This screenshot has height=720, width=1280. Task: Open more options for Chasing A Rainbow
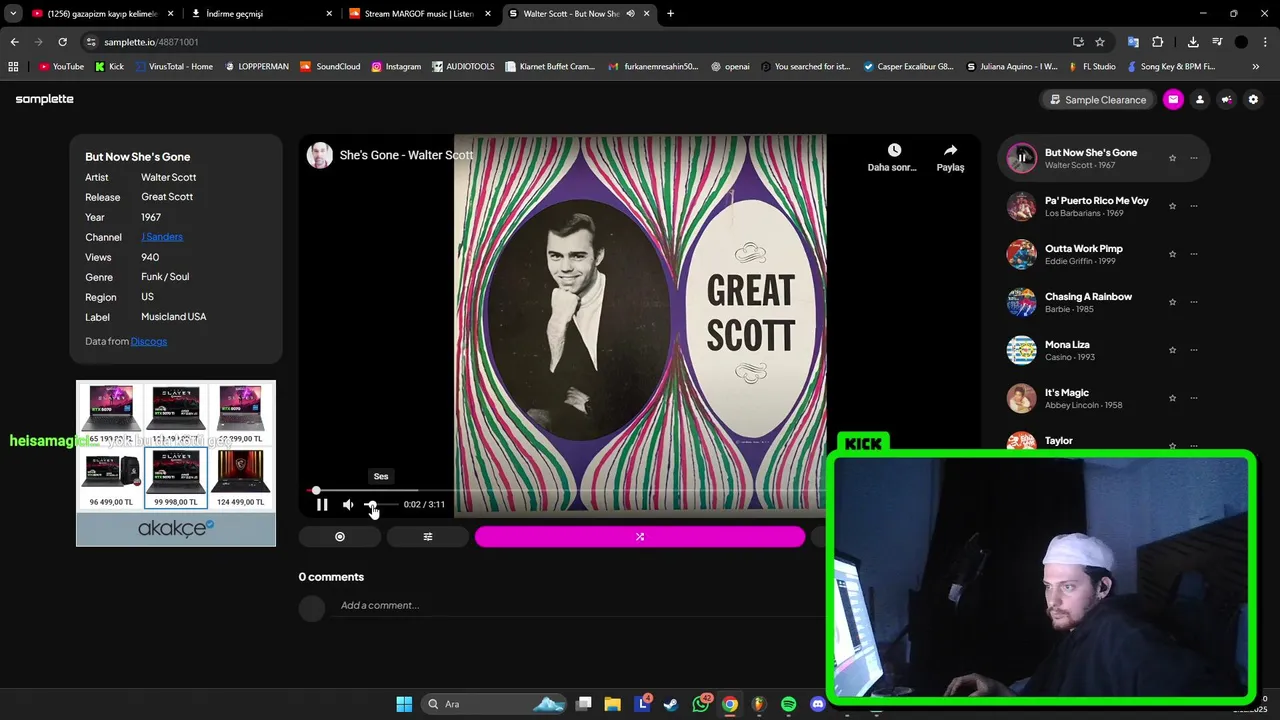[x=1194, y=302]
